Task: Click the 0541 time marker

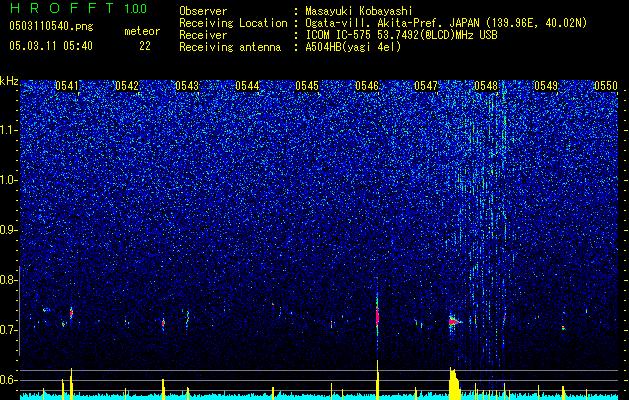Action: [x=67, y=86]
